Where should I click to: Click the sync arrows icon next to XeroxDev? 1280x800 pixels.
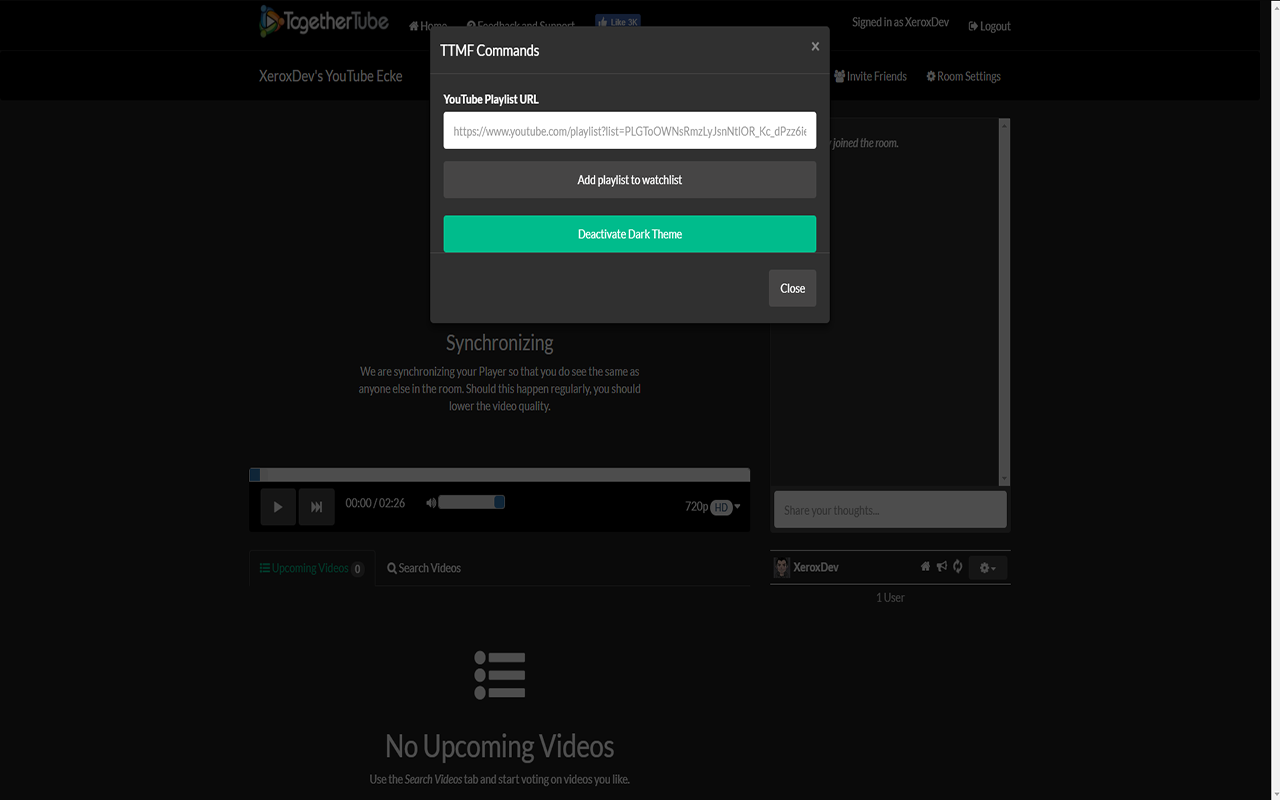(x=958, y=567)
